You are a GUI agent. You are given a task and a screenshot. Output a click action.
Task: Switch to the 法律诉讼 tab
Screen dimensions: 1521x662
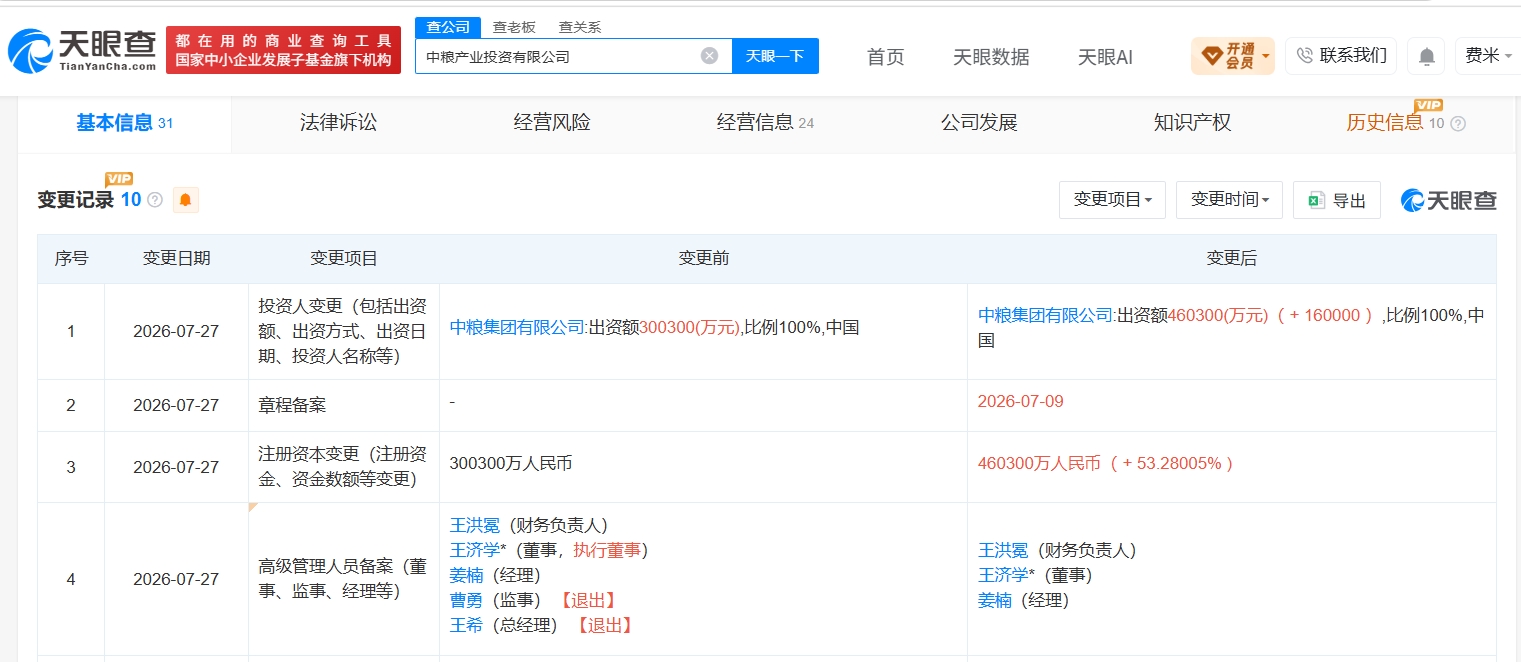[x=338, y=123]
